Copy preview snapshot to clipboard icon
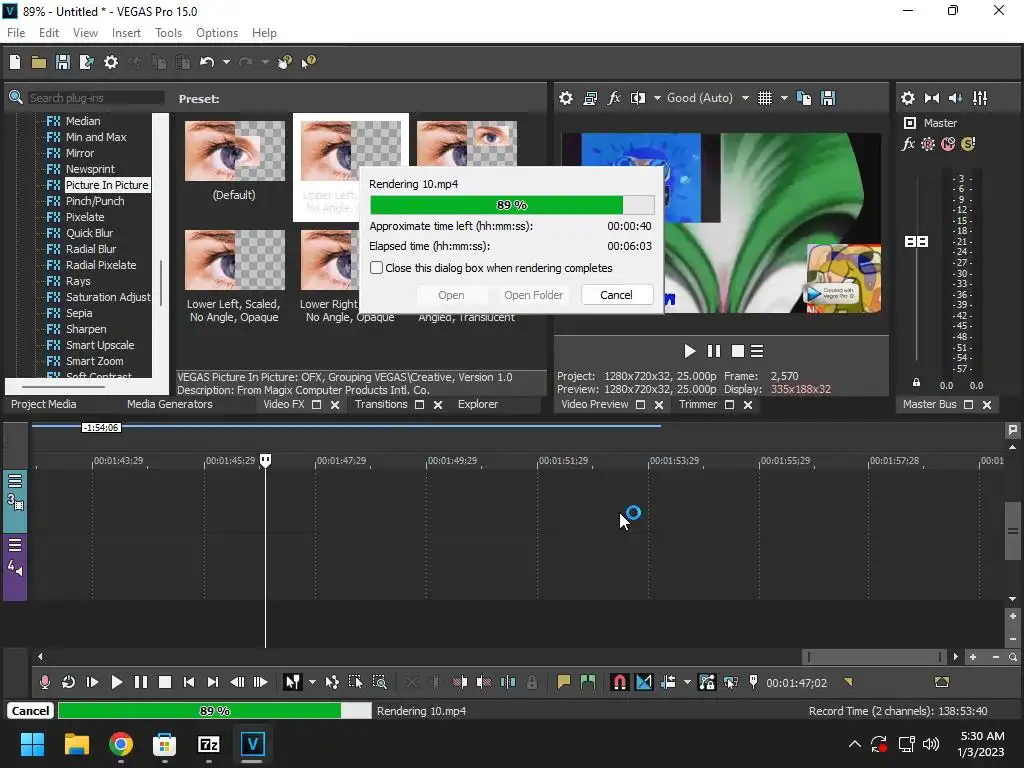Viewport: 1024px width, 768px height. [x=804, y=98]
